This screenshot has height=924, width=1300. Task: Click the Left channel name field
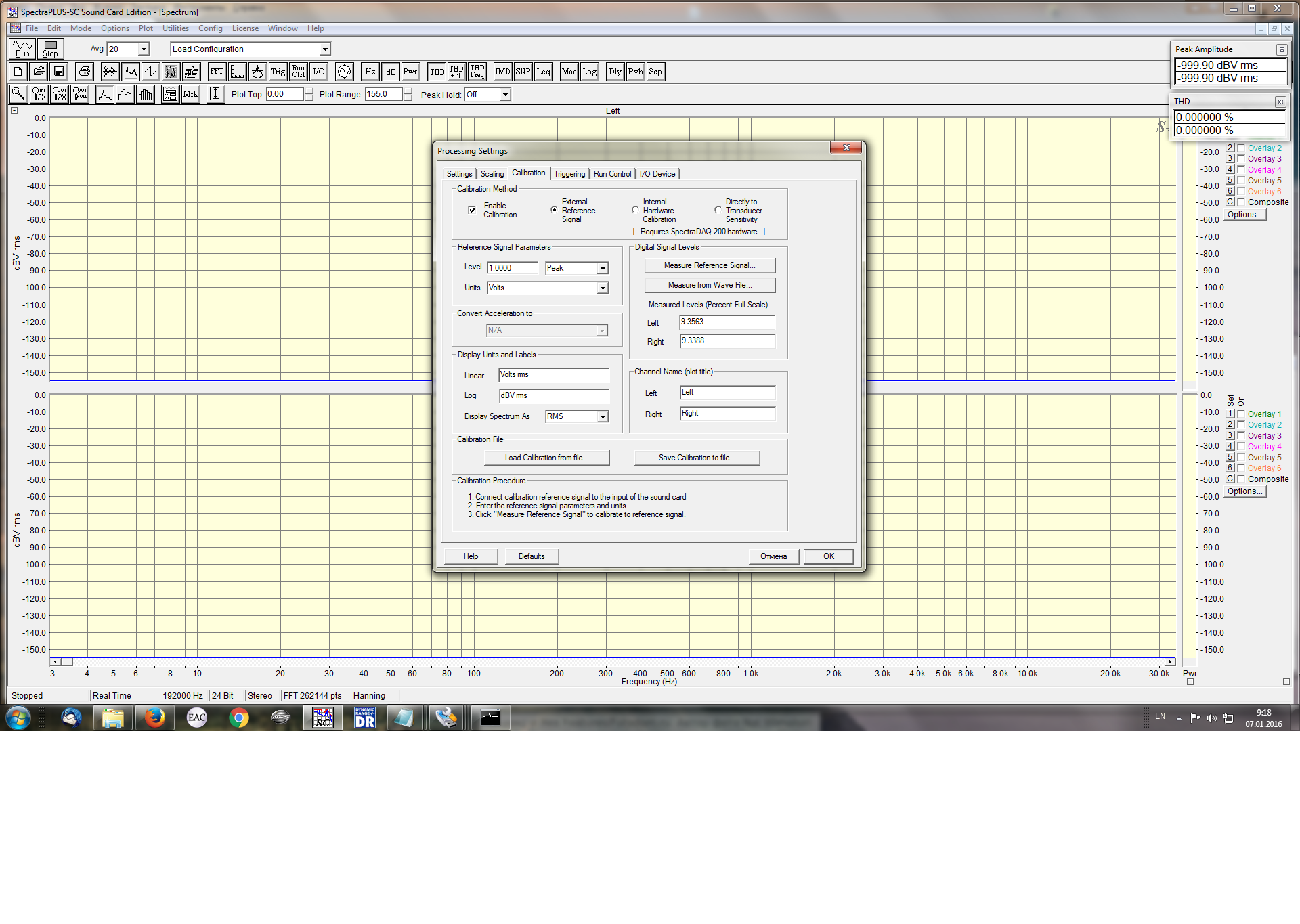[727, 393]
